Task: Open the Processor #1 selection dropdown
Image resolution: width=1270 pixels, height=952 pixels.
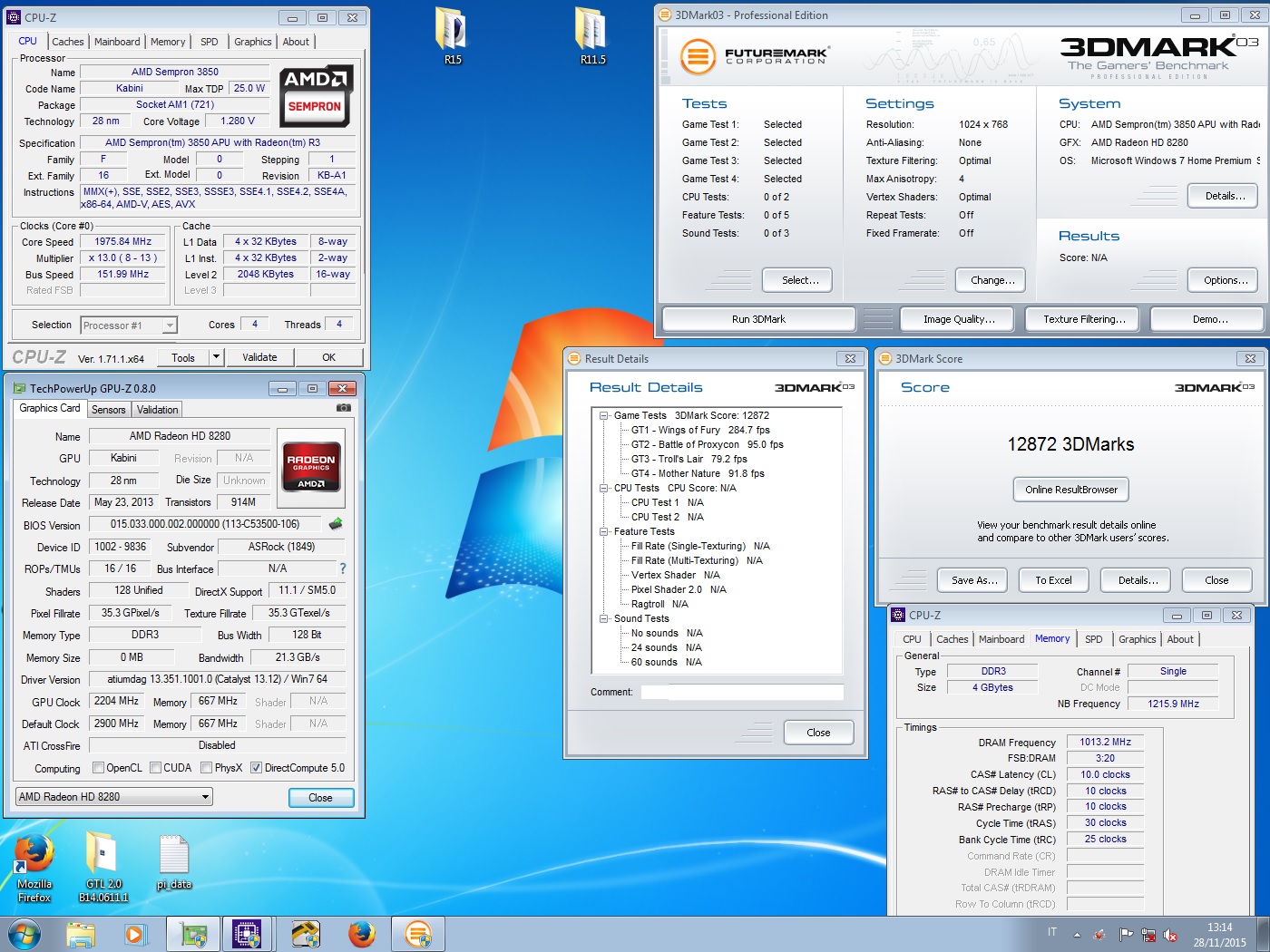Action: coord(129,325)
